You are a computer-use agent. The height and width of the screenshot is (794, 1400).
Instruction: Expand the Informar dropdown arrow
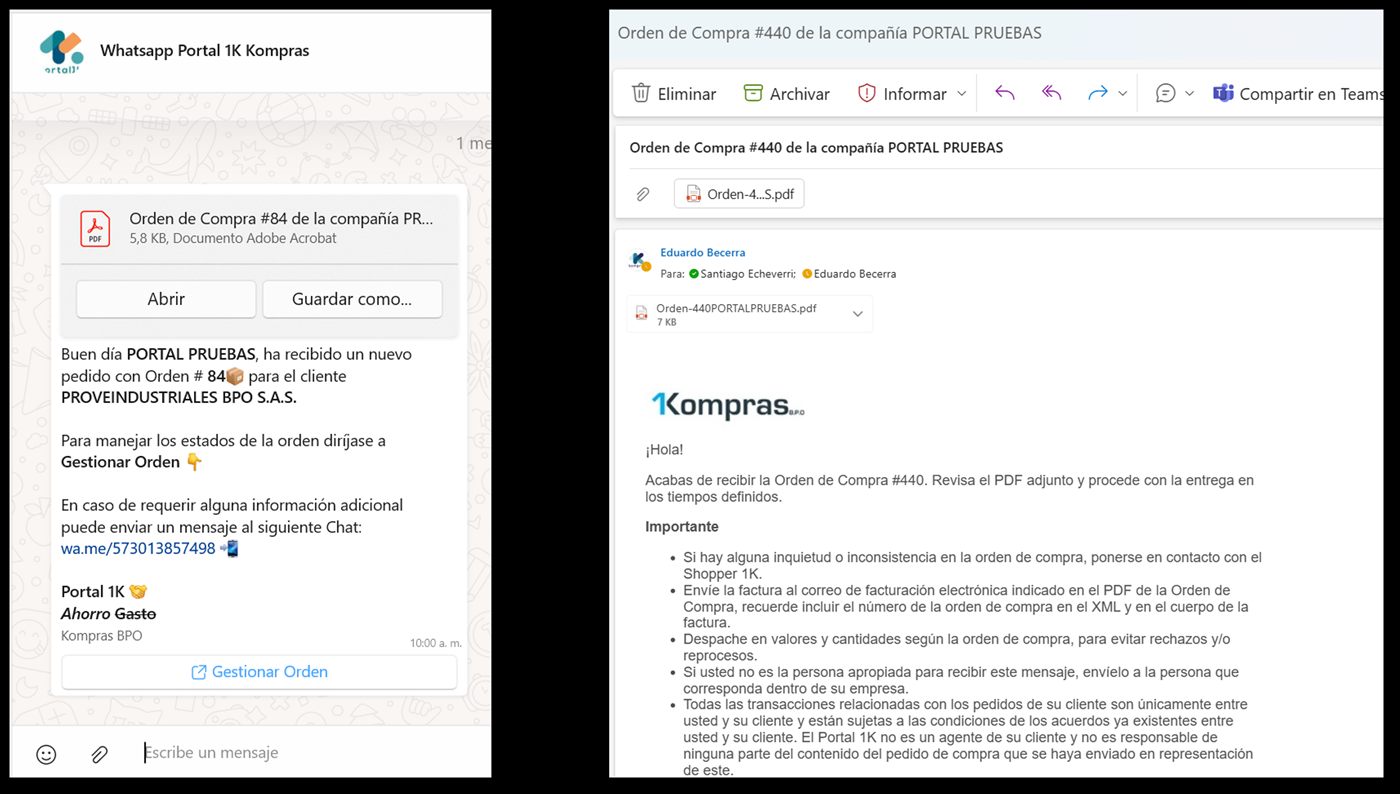(x=962, y=93)
